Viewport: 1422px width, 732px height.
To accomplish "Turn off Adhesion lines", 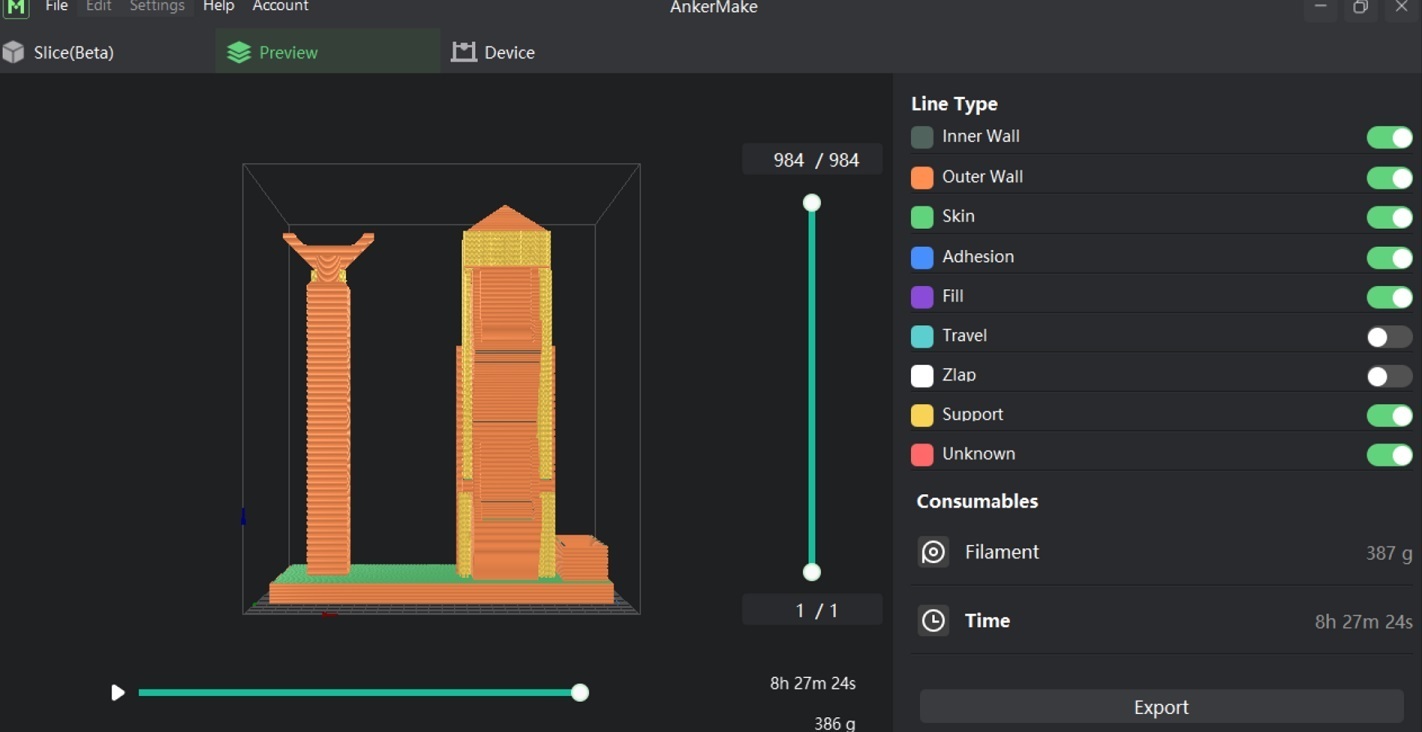I will [x=1389, y=257].
